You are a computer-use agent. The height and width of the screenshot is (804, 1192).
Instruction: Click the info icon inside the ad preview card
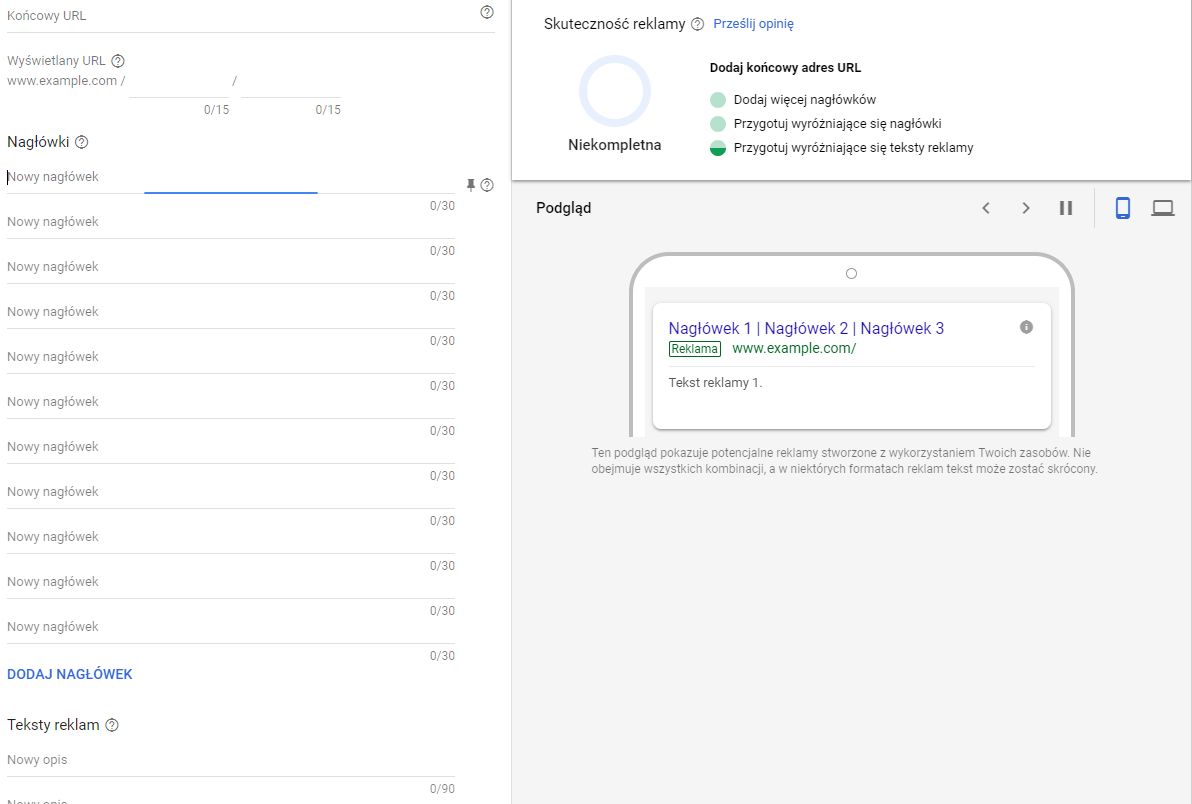point(1025,327)
